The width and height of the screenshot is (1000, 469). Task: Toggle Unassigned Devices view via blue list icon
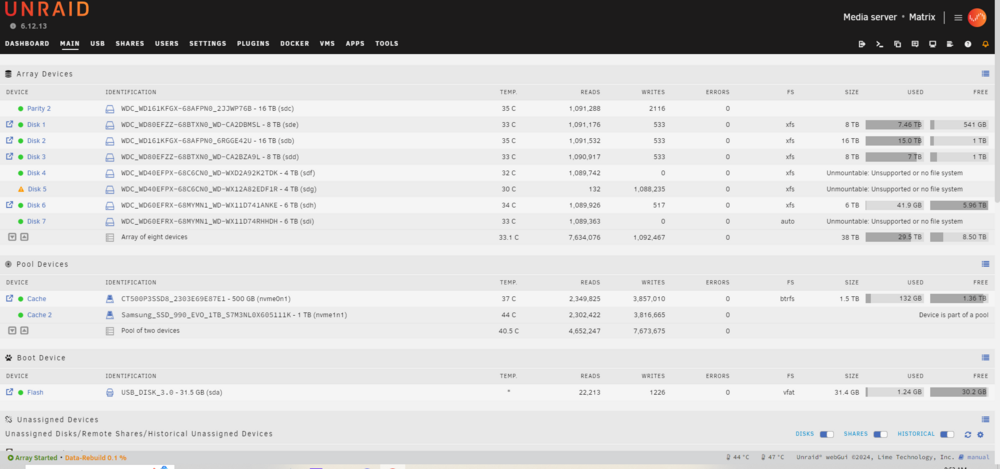985,419
